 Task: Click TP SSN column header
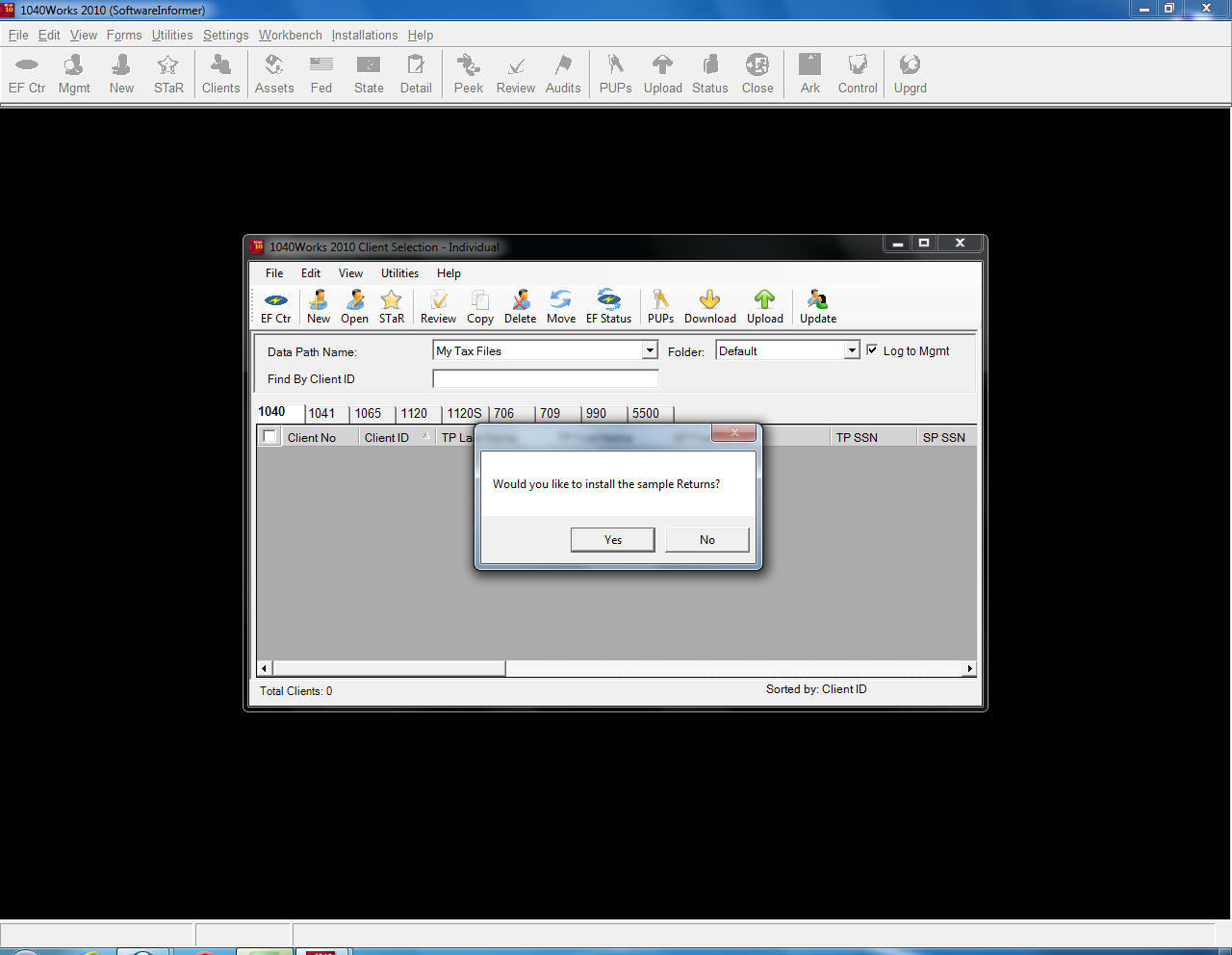click(x=873, y=437)
